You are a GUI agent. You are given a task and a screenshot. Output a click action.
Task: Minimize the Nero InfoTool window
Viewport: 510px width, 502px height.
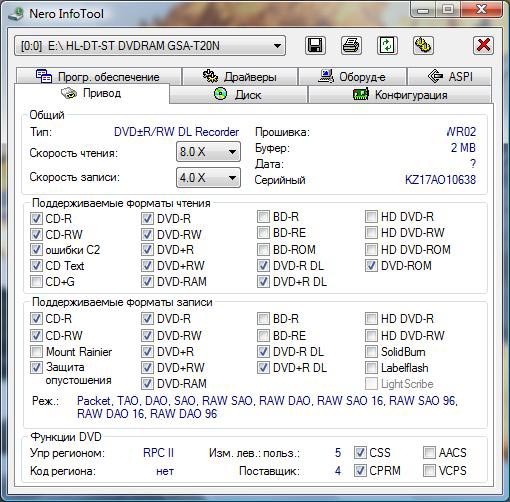pos(423,10)
